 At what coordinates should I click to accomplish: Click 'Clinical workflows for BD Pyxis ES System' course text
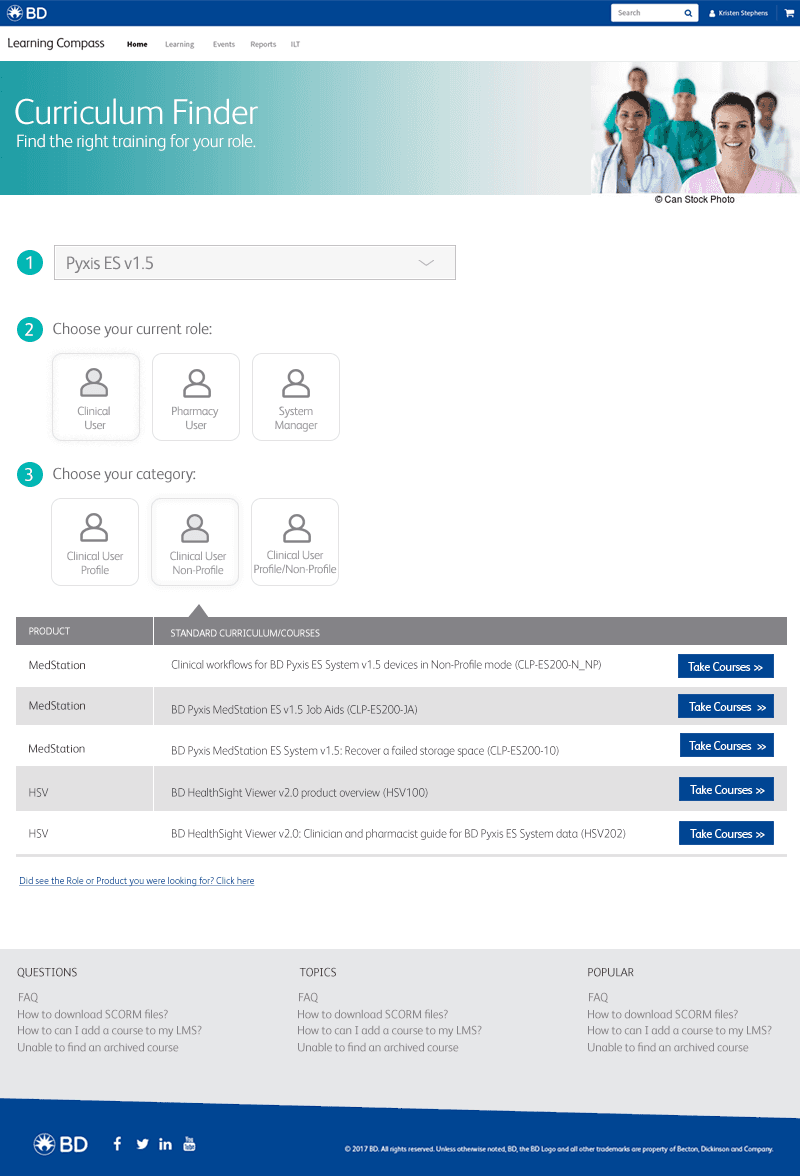coord(386,664)
